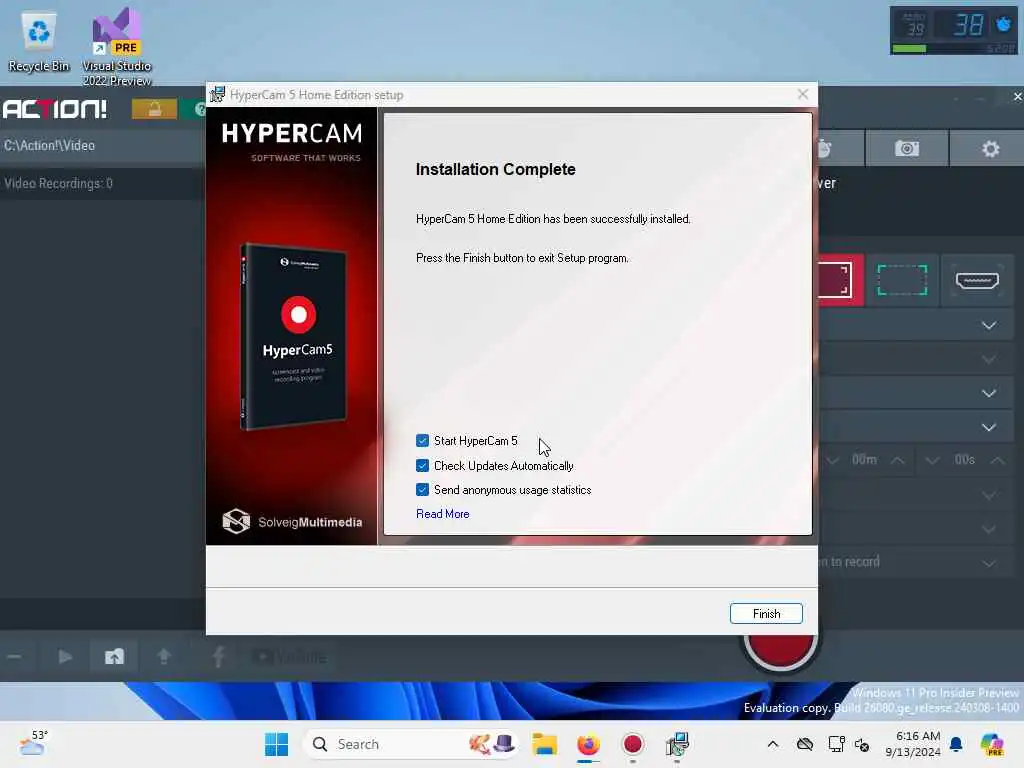
Task: Click the Finish button in HyperCam setup
Action: [x=766, y=613]
